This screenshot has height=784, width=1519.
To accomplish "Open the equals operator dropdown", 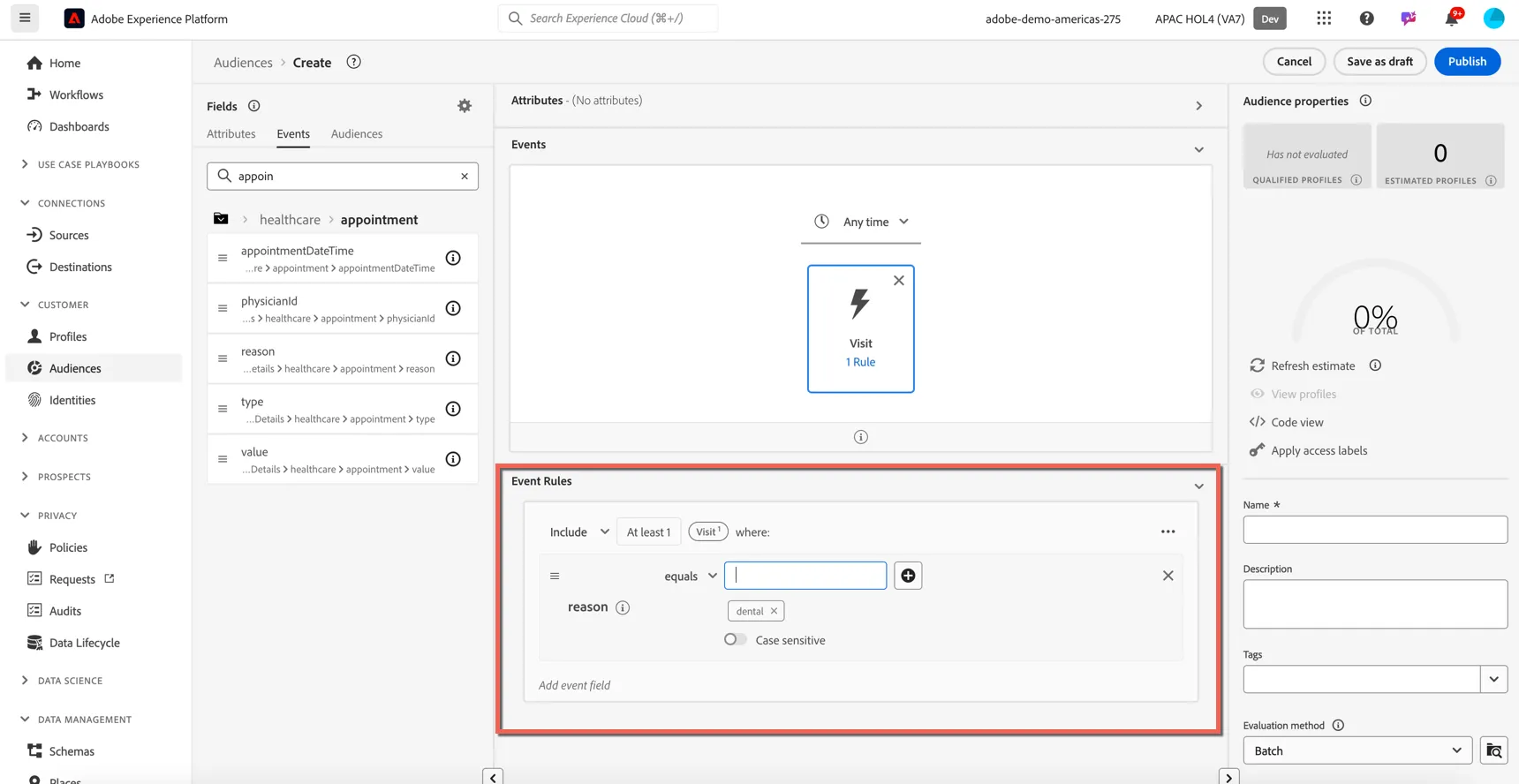I will [691, 576].
